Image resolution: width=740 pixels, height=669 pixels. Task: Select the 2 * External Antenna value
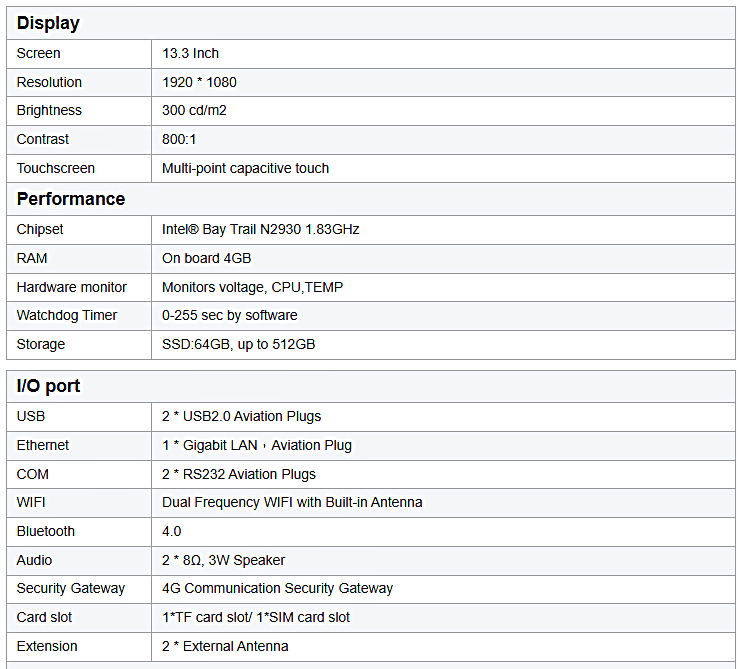click(225, 646)
